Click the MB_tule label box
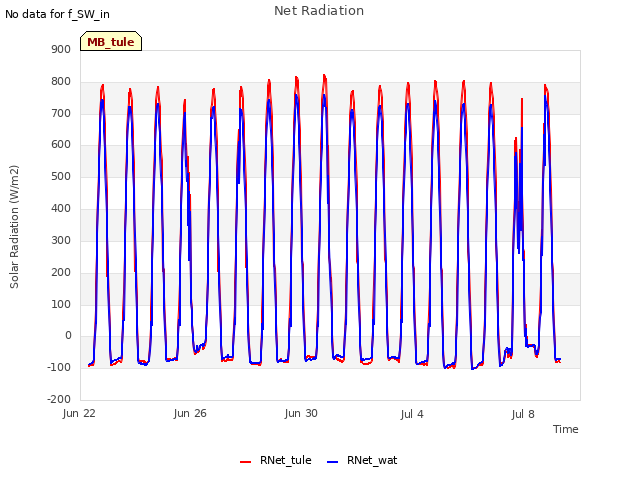This screenshot has width=640, height=480. pyautogui.click(x=111, y=41)
